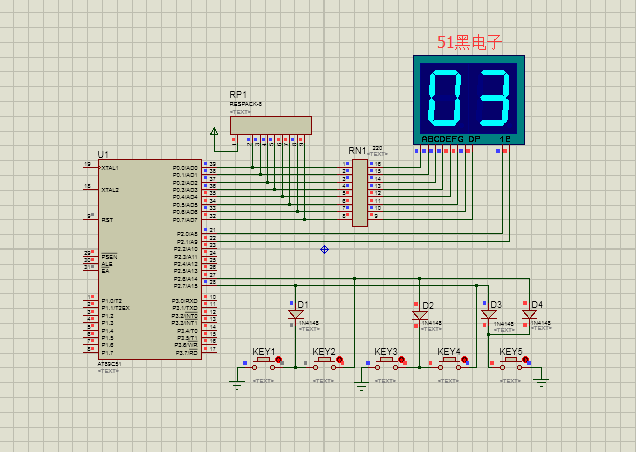The height and width of the screenshot is (452, 636).
Task: Click the blue origin crosshair marker
Action: (x=324, y=250)
